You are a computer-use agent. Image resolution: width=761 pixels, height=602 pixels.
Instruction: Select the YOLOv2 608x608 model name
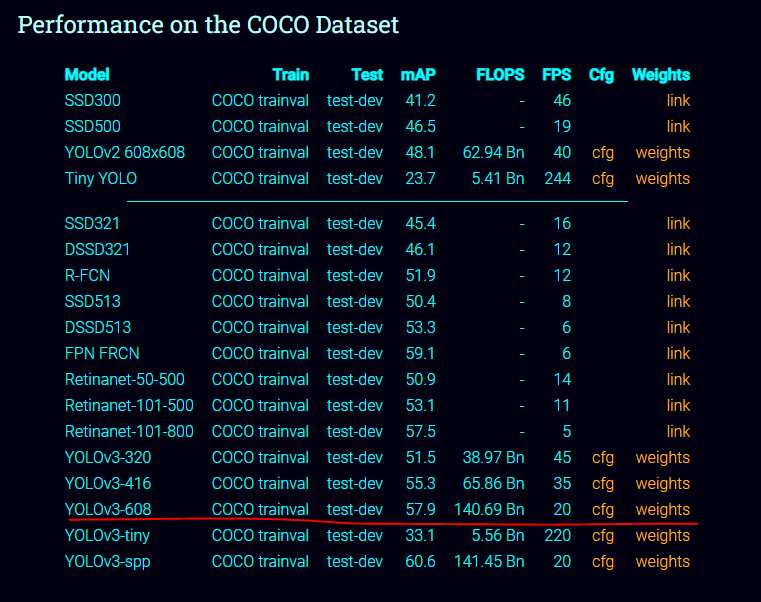coord(125,153)
